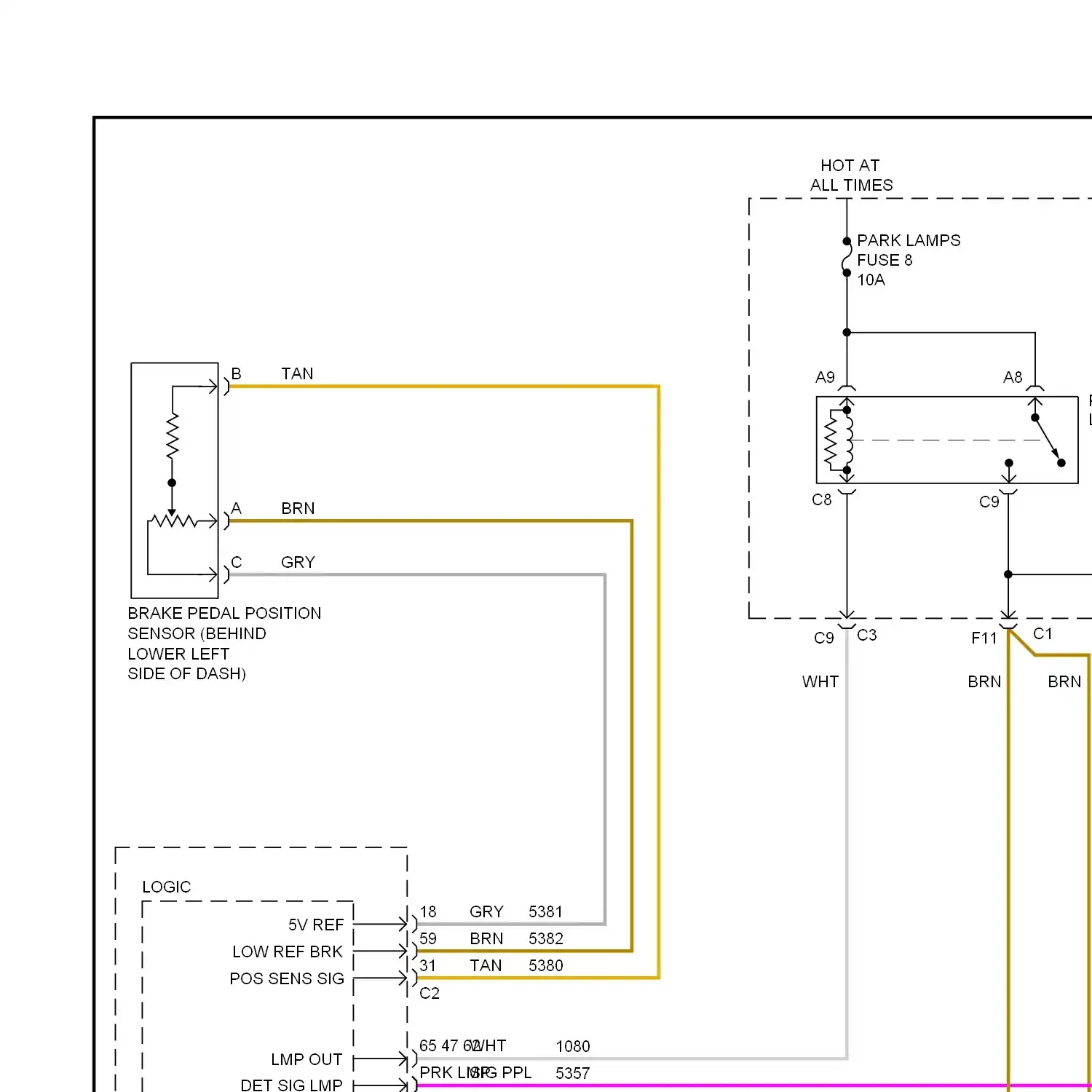Screen dimensions: 1092x1092
Task: Click the sensor terminal C letter
Action: click(x=236, y=562)
